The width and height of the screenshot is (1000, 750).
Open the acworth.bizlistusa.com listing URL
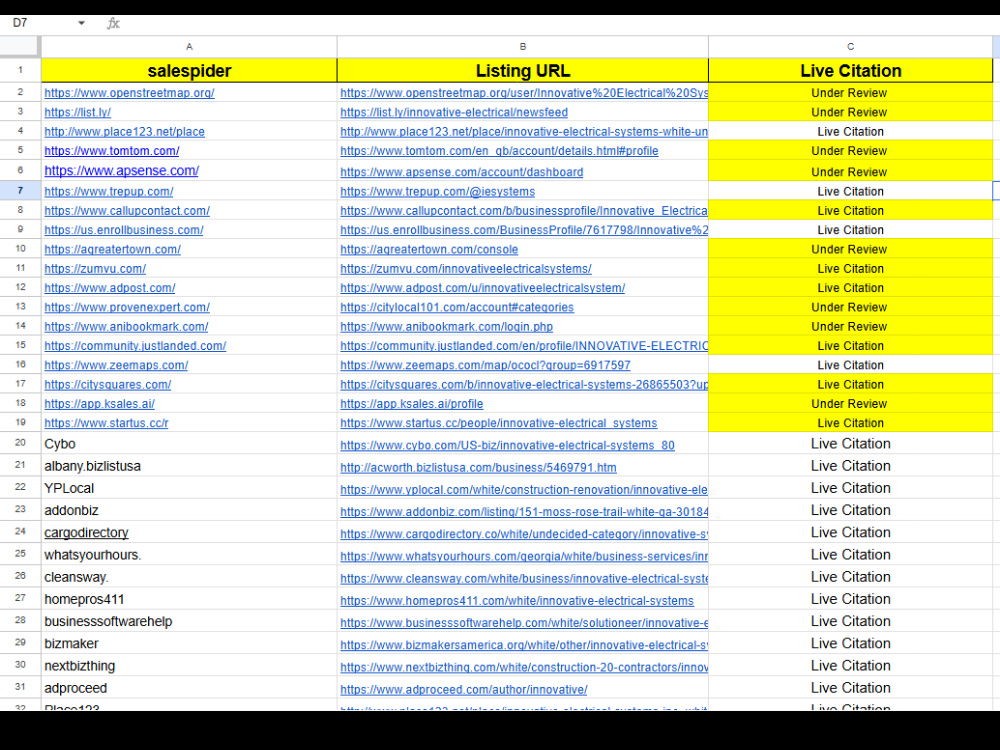tap(478, 467)
